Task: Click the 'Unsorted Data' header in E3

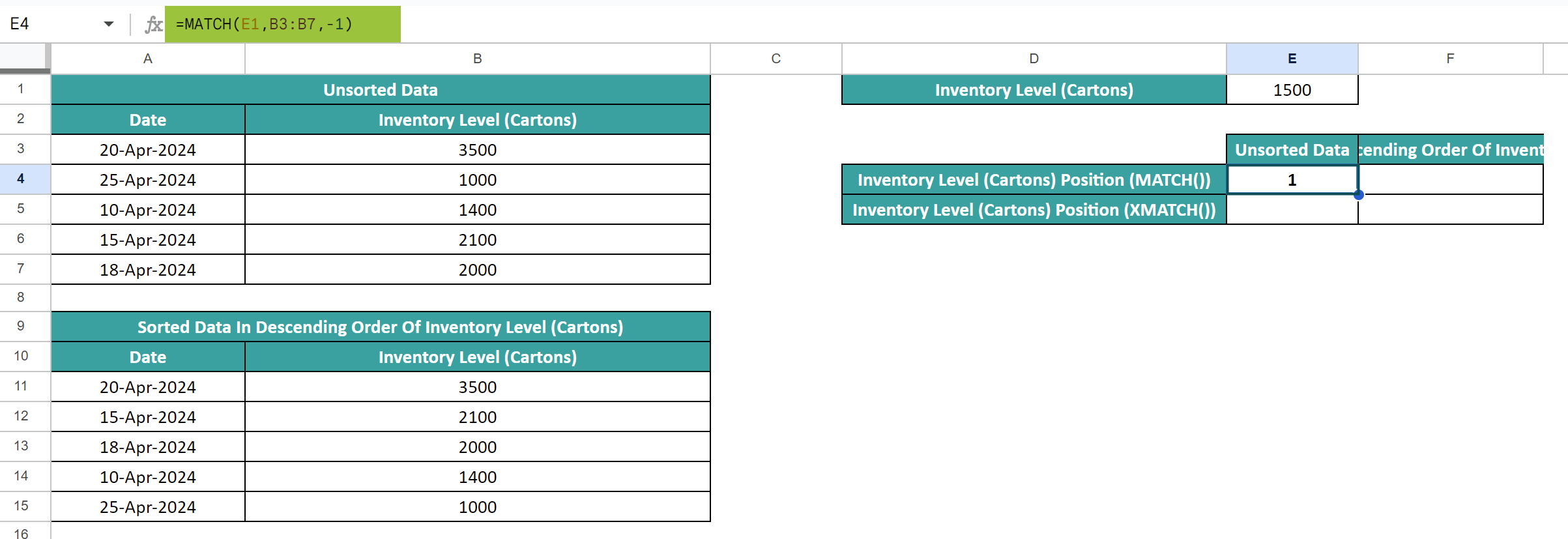Action: (x=1292, y=150)
